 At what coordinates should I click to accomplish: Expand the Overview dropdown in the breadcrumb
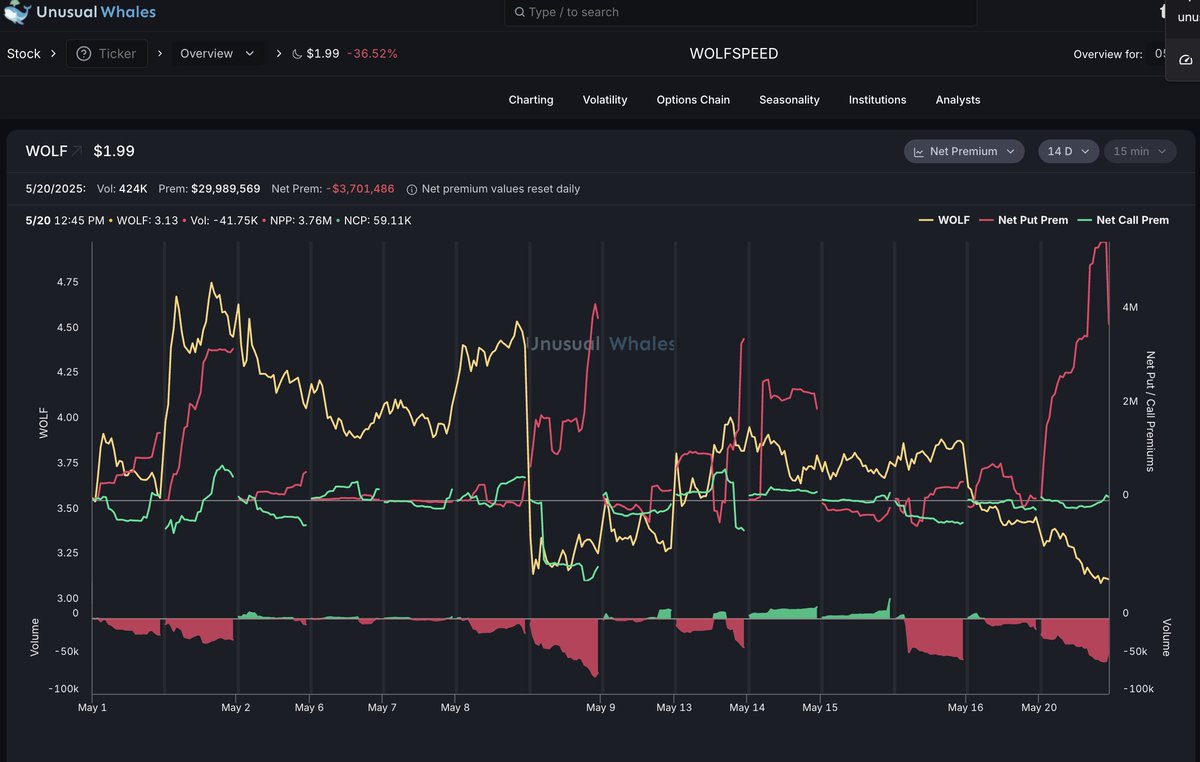click(x=217, y=54)
